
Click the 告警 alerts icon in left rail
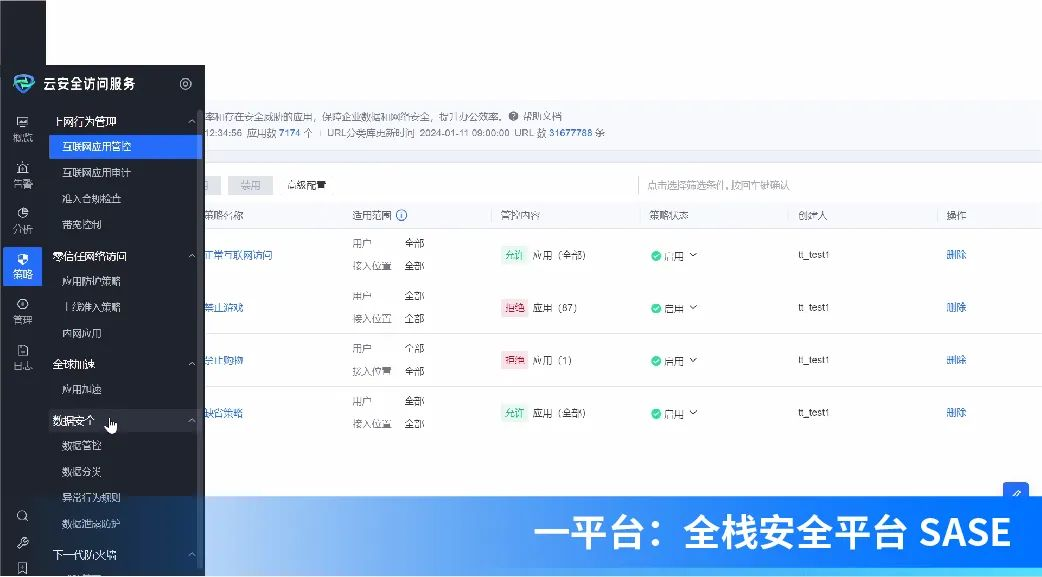pyautogui.click(x=22, y=174)
